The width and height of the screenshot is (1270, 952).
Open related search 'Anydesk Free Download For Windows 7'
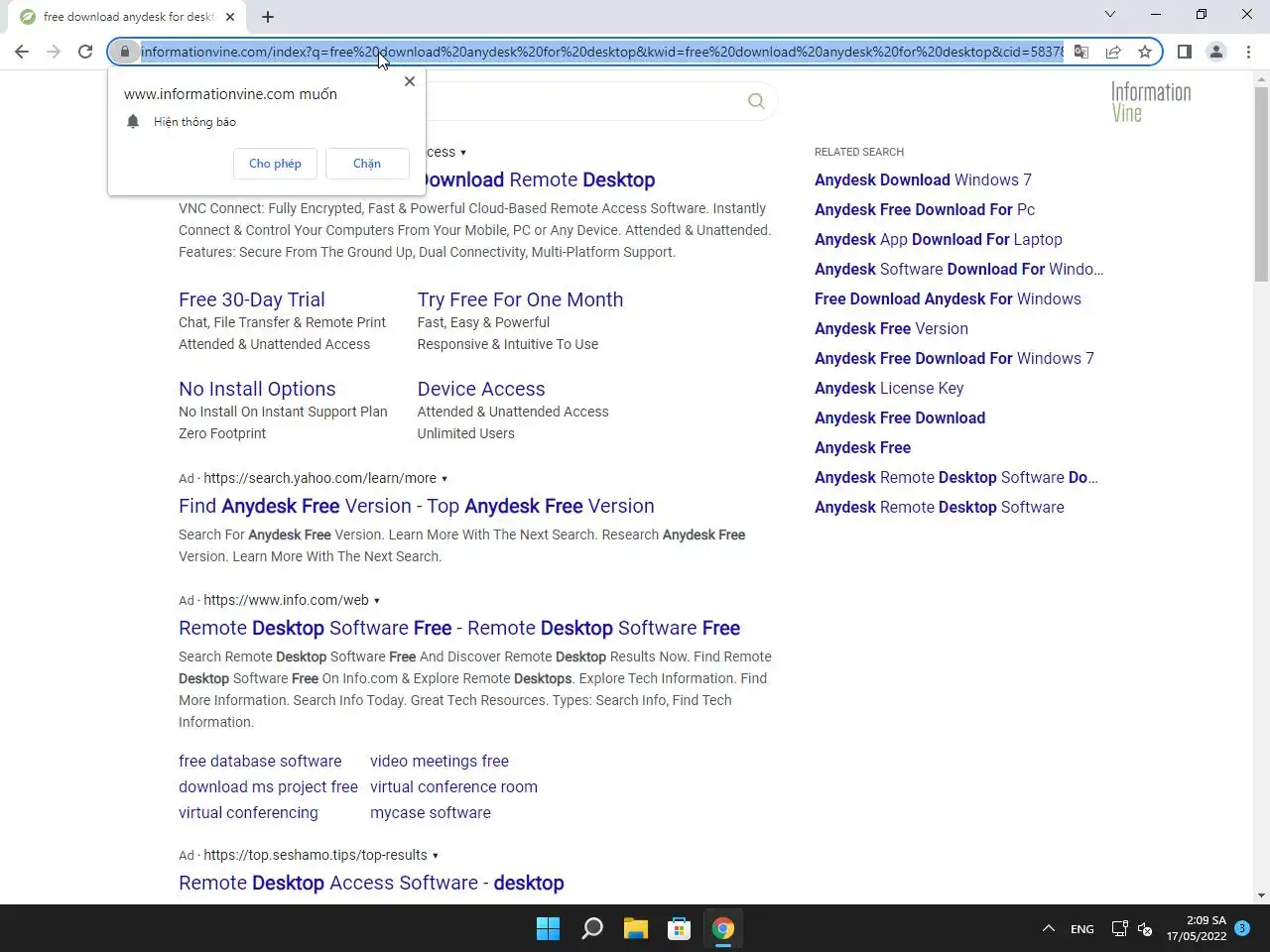pyautogui.click(x=954, y=358)
